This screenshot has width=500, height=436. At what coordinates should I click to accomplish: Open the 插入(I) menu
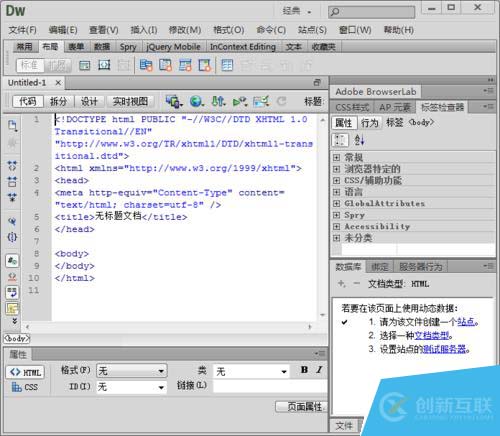144,30
